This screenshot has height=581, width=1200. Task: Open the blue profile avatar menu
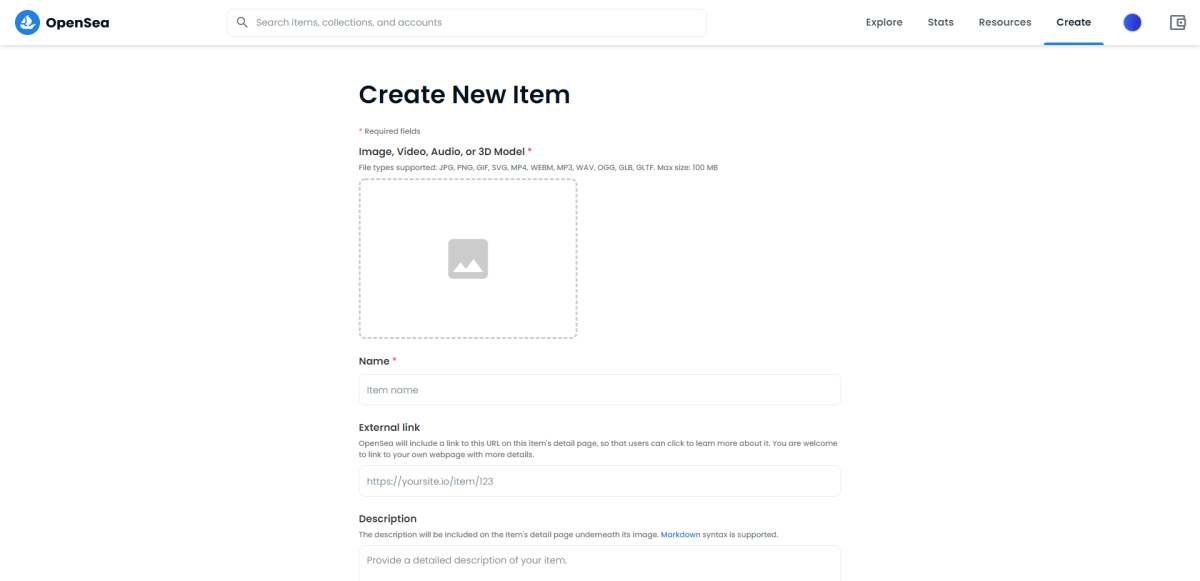(1131, 21)
